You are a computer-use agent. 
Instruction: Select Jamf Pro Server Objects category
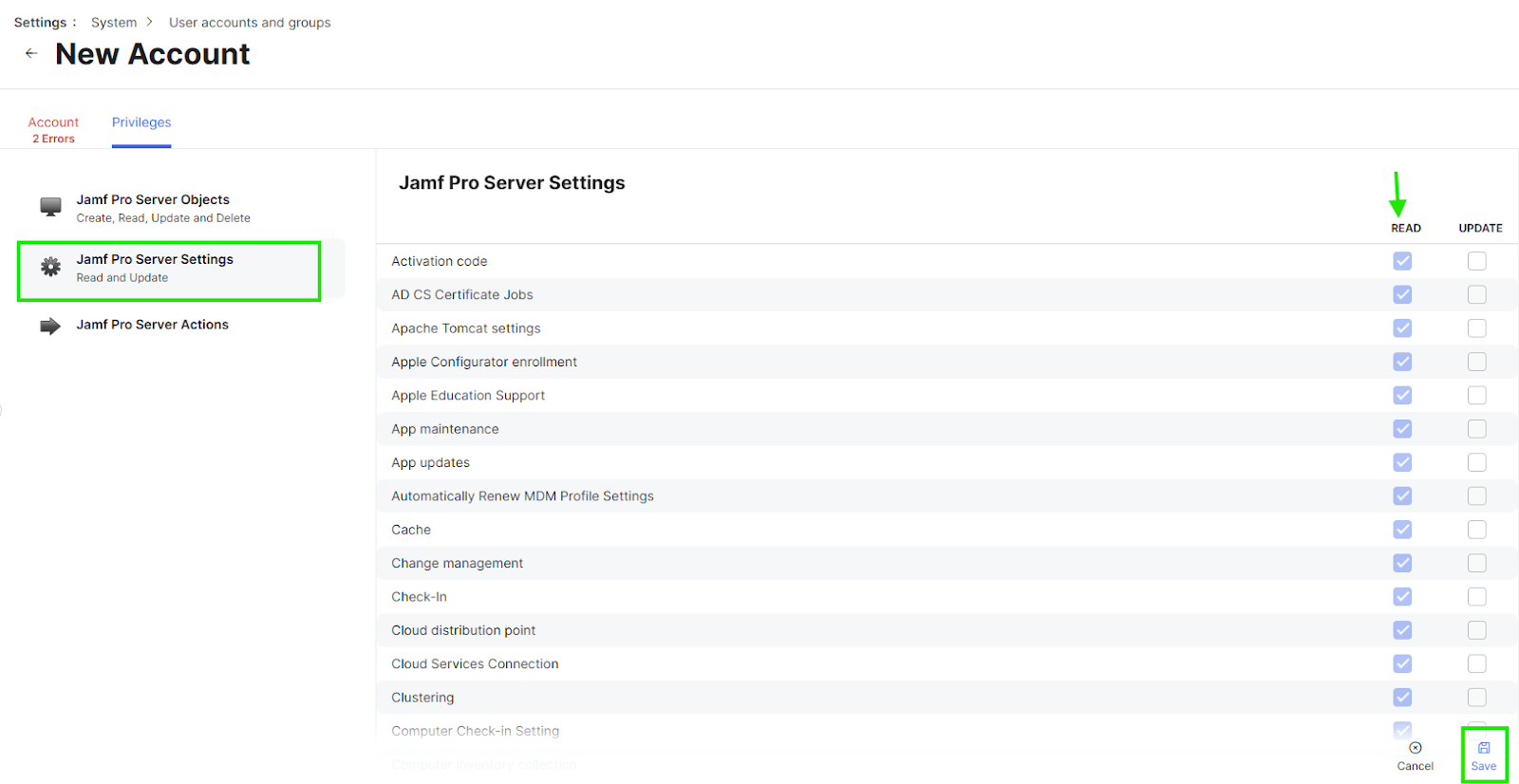pyautogui.click(x=180, y=209)
